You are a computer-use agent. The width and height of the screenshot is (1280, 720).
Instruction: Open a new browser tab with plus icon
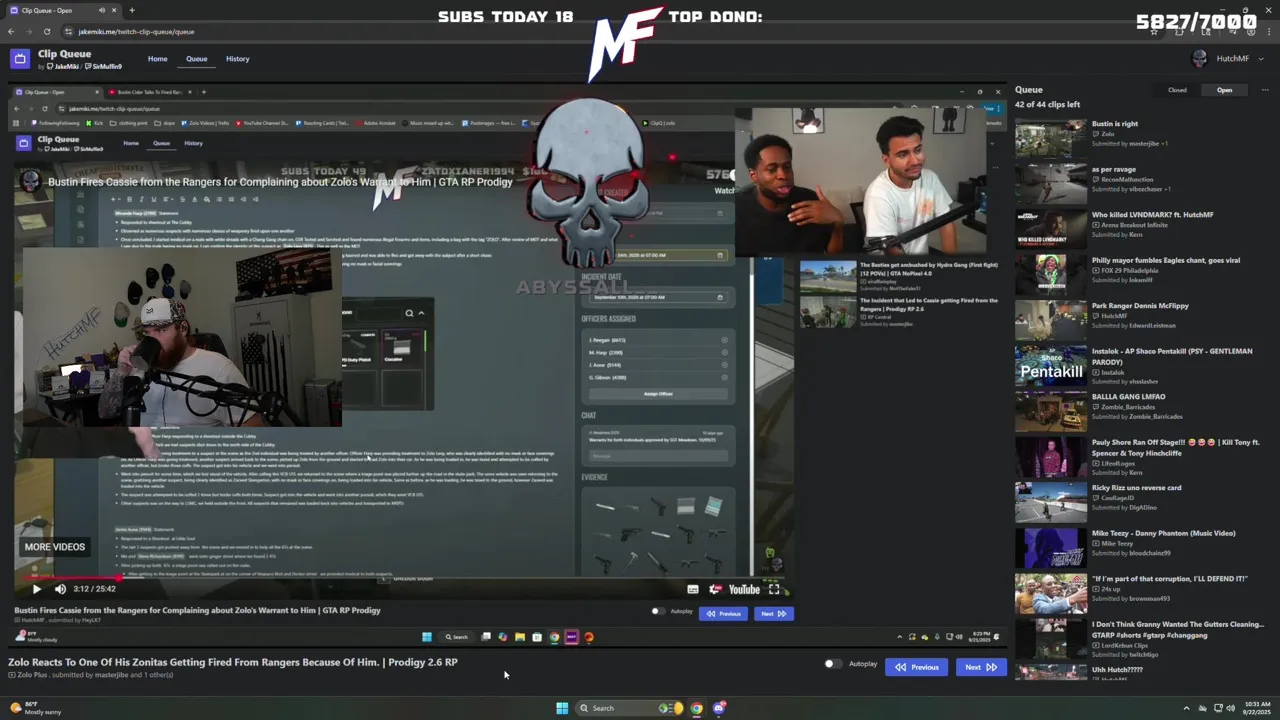point(132,10)
